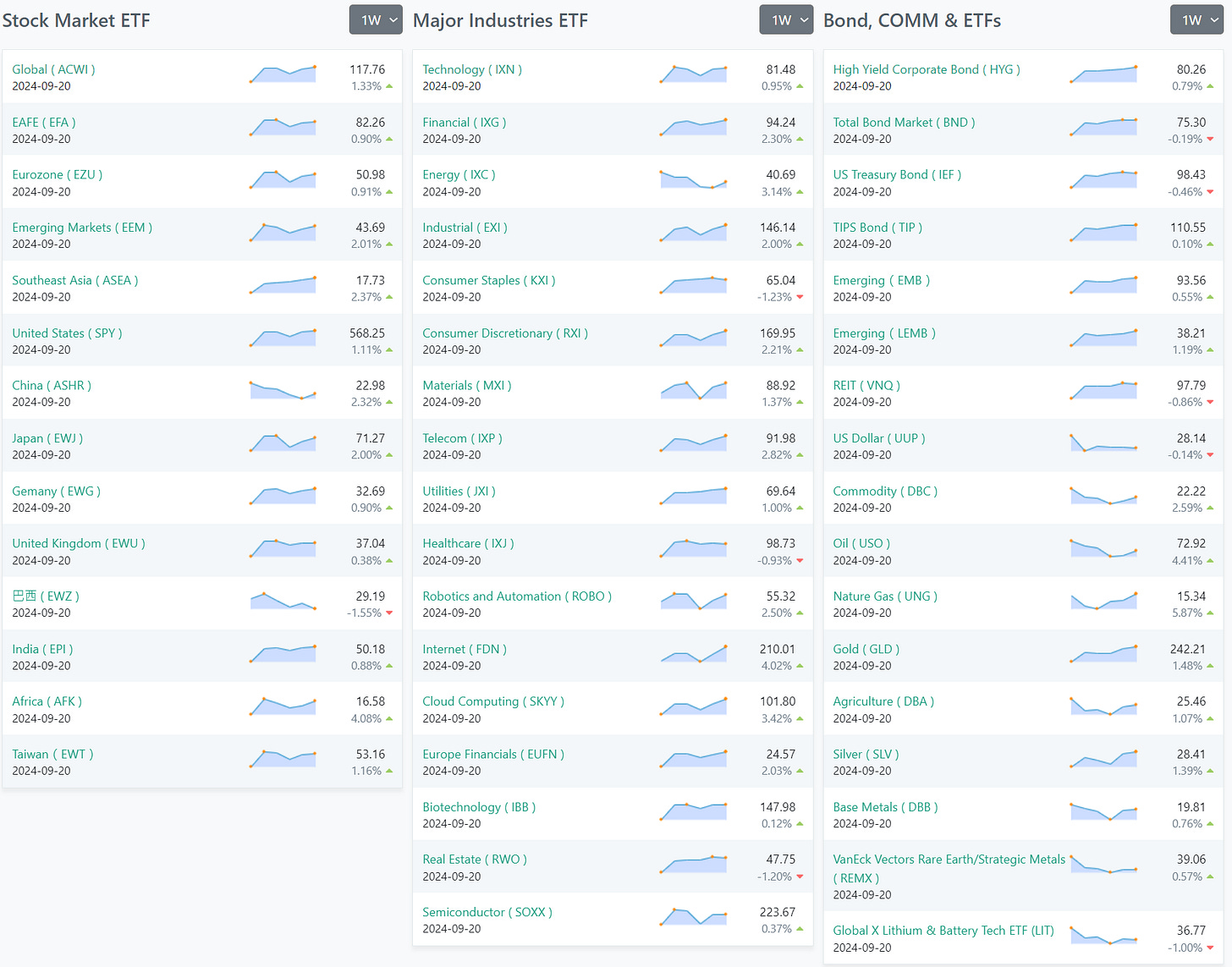Open Telecom ( IXP ) link
Viewport: 1232px width, 967px height.
click(462, 438)
